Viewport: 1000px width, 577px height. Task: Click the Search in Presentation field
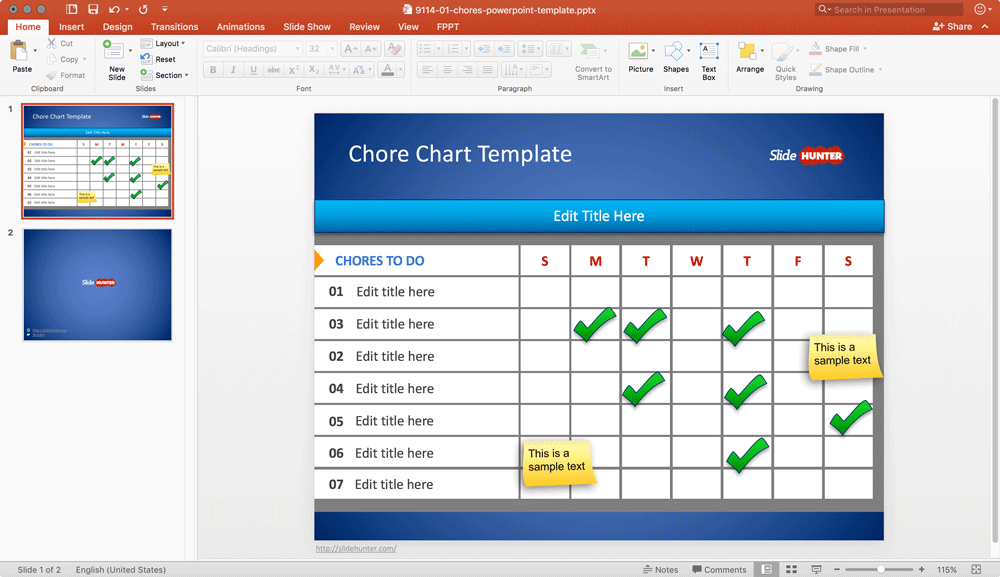[x=889, y=9]
